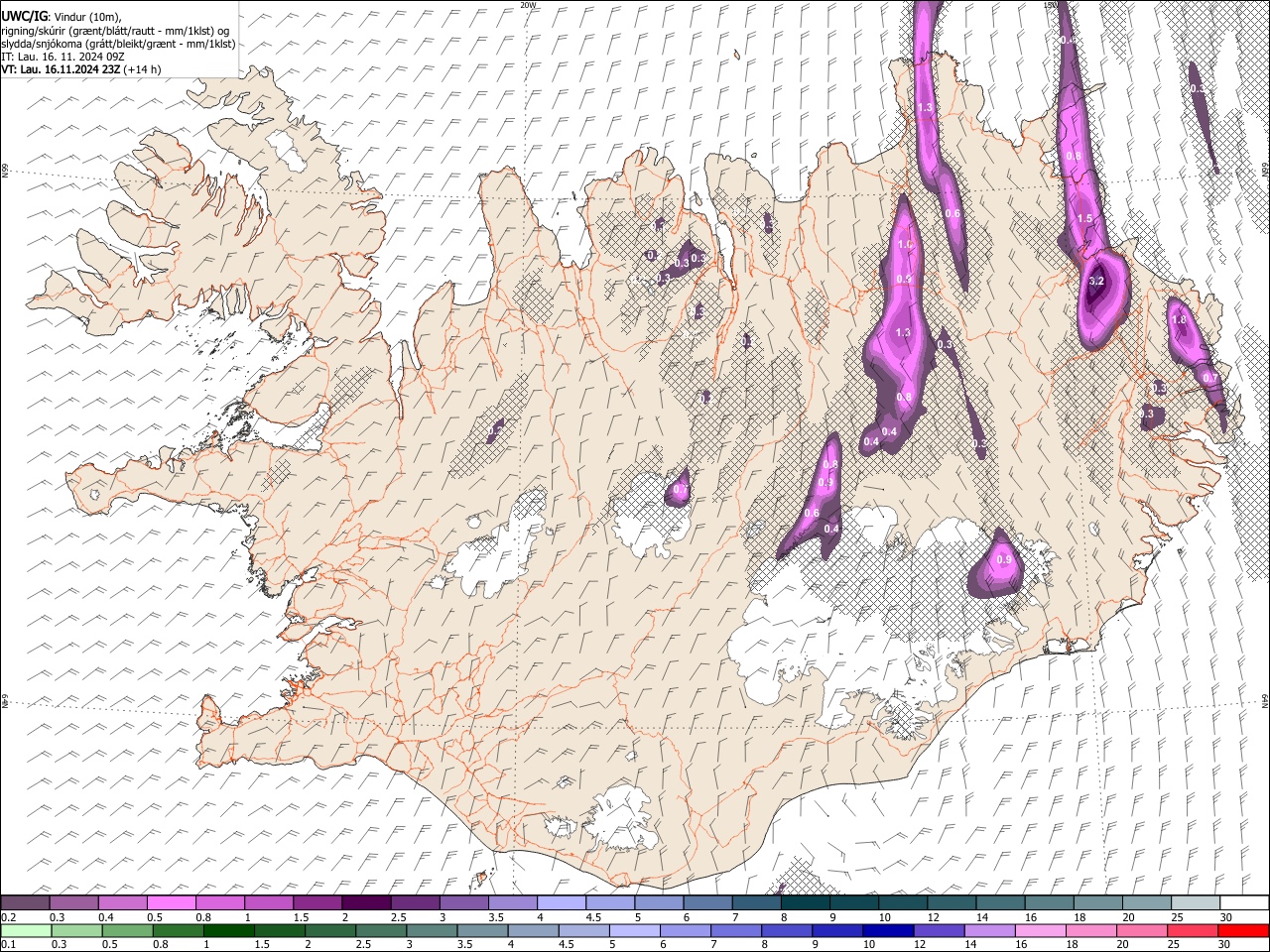Pick snow scale swatch between 16 and 18
This screenshot has height=952, width=1270.
[x=1050, y=902]
